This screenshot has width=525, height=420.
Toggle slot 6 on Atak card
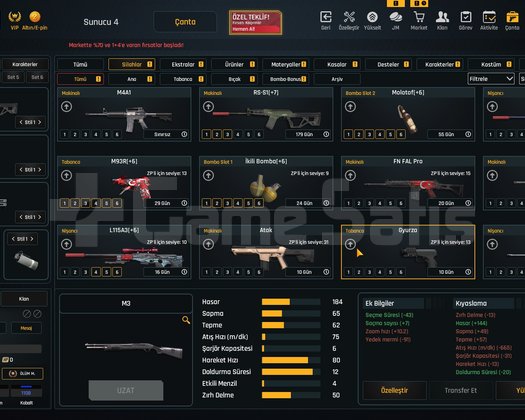259,272
